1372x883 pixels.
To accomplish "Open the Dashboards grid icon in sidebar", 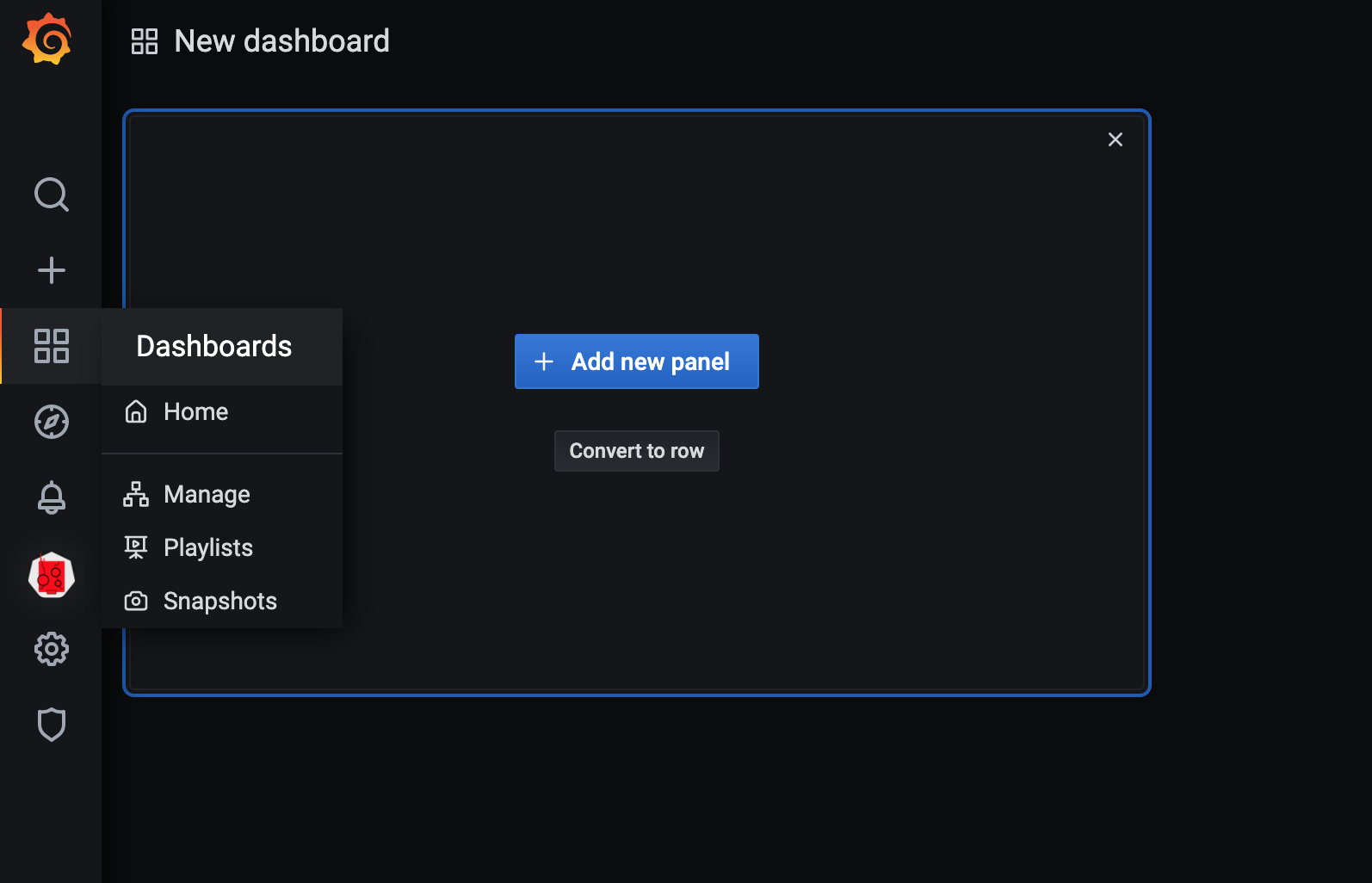I will (52, 346).
